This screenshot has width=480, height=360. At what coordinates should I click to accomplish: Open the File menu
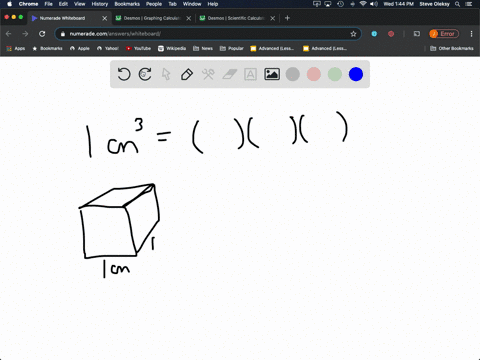49,4
